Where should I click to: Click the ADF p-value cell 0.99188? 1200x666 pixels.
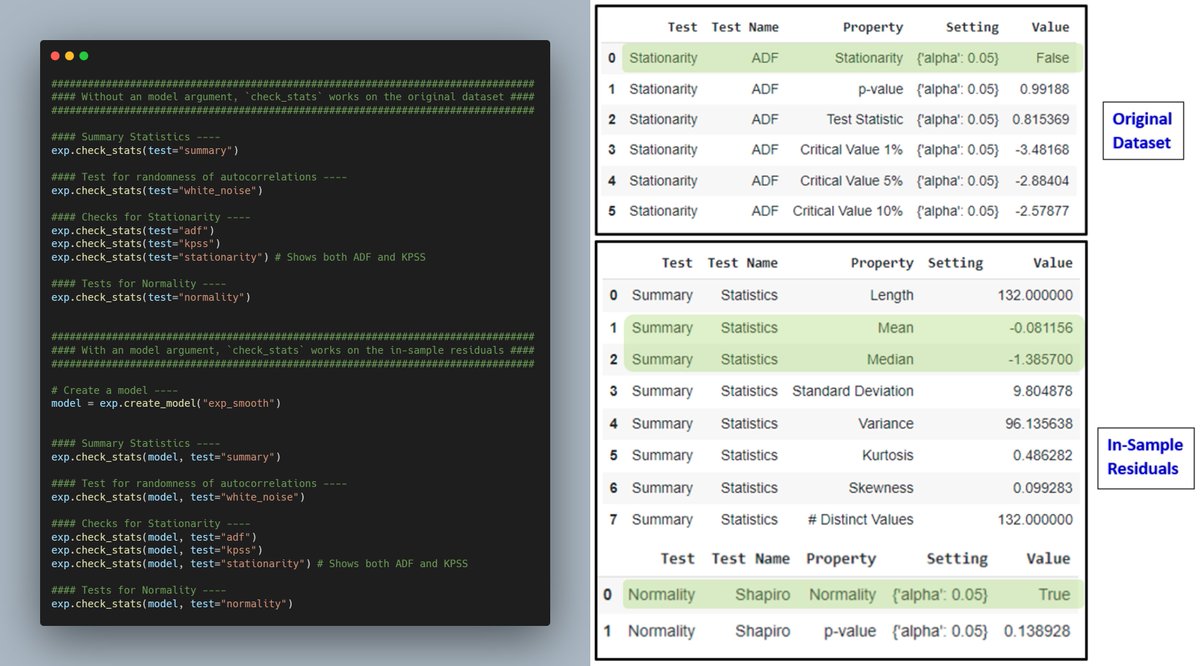1044,89
